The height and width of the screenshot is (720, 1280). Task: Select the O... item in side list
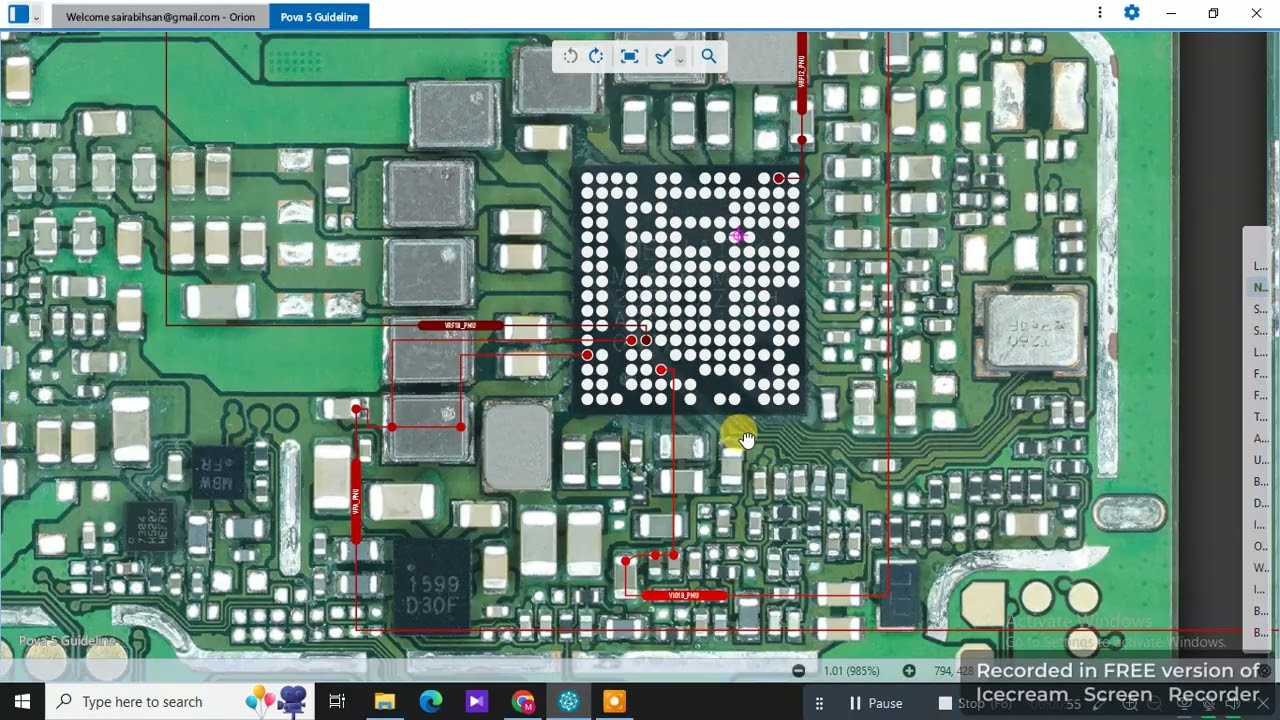(1260, 546)
